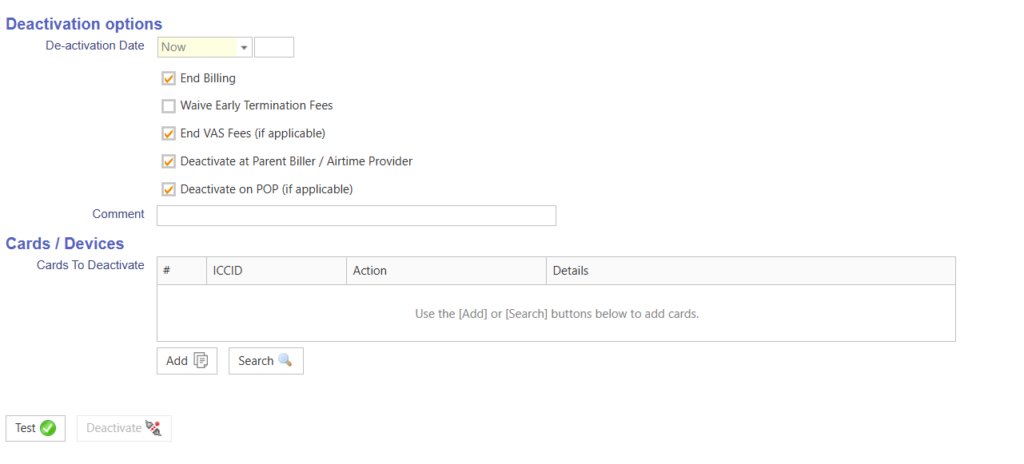Enable Waive Early Termination Fees
This screenshot has width=1024, height=464.
(x=169, y=106)
